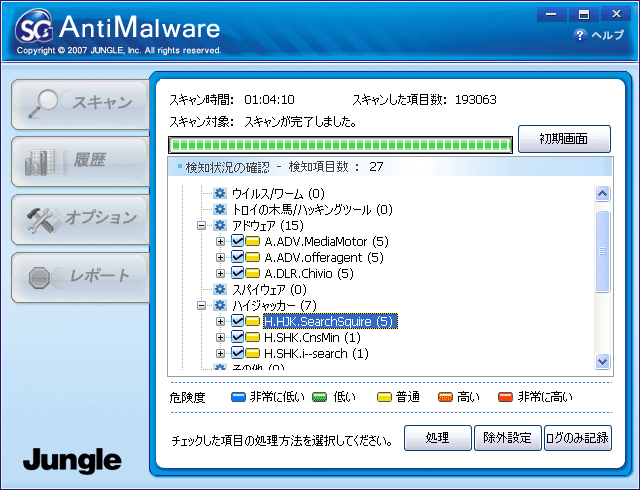Uncheck A.ADV.MediaMotor checkbox

[x=238, y=241]
